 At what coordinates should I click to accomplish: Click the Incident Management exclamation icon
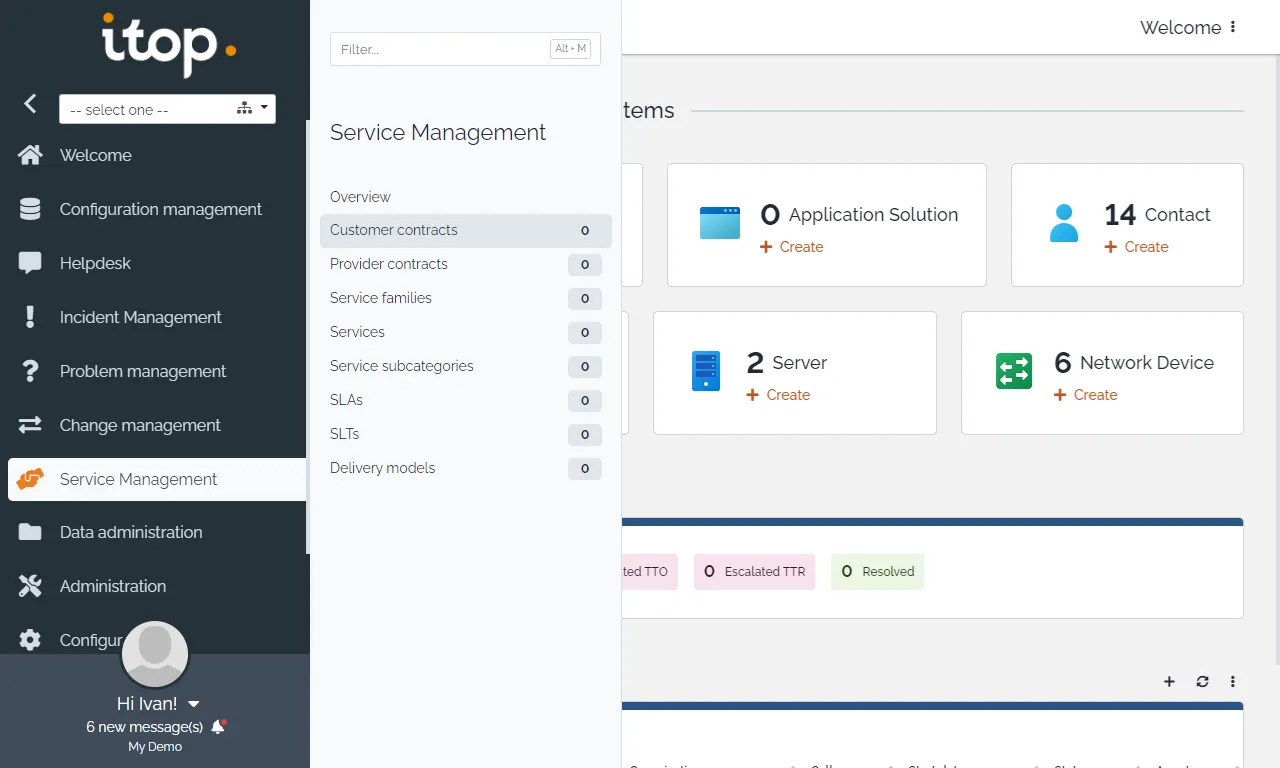30,317
